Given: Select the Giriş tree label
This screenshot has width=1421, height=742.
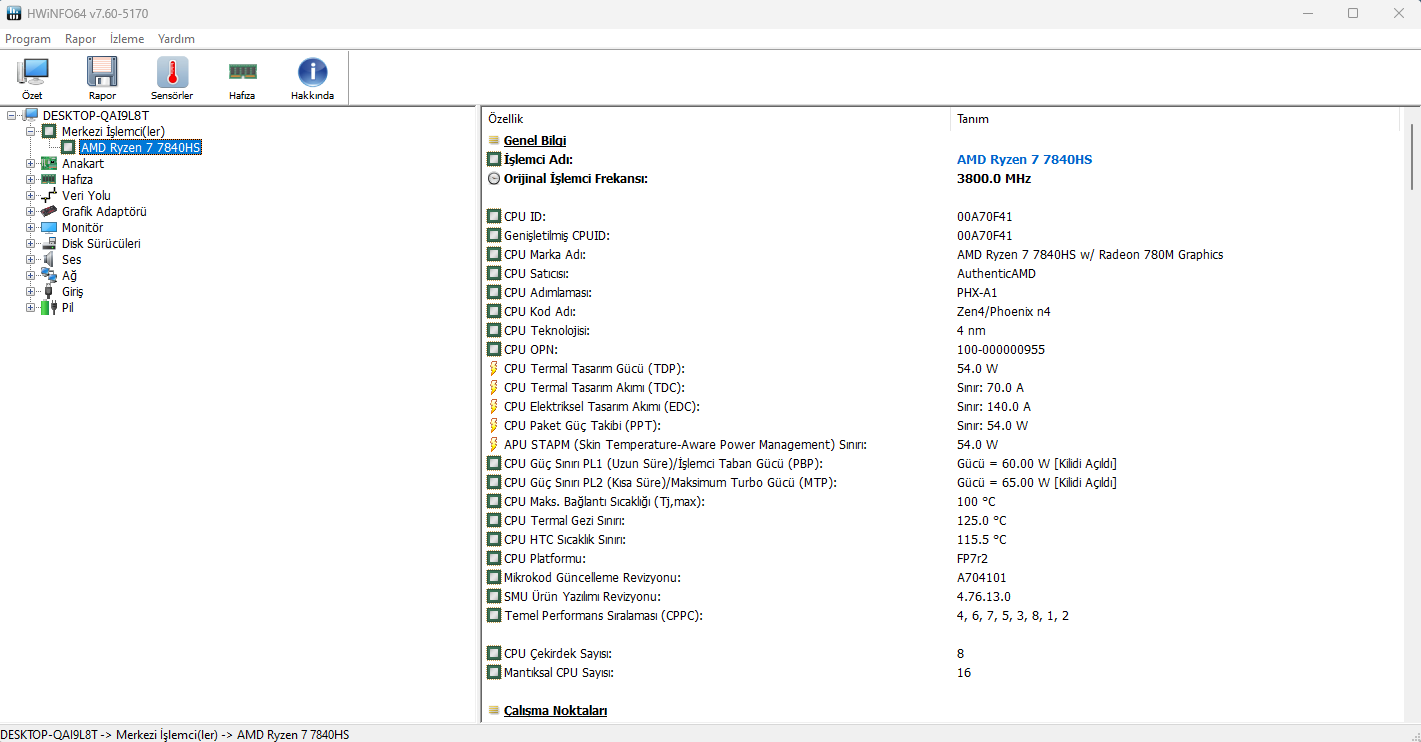Looking at the screenshot, I should pyautogui.click(x=73, y=291).
